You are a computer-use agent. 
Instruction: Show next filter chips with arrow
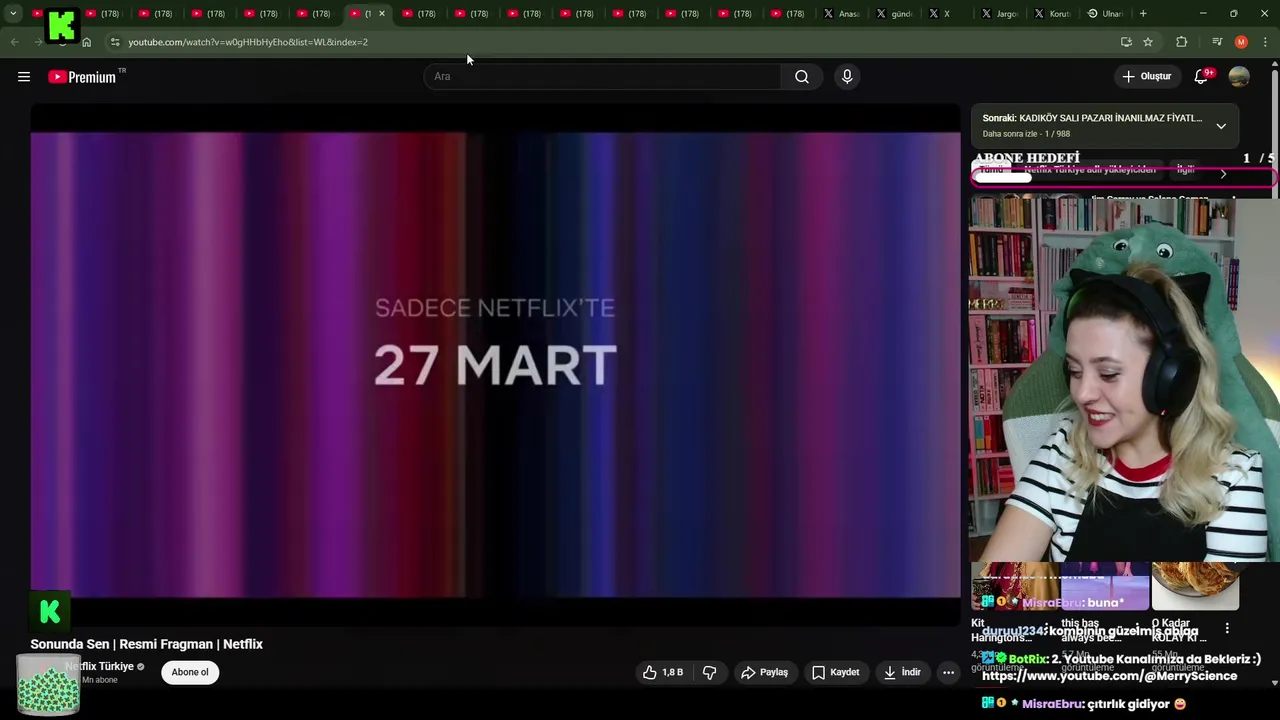(x=1223, y=174)
